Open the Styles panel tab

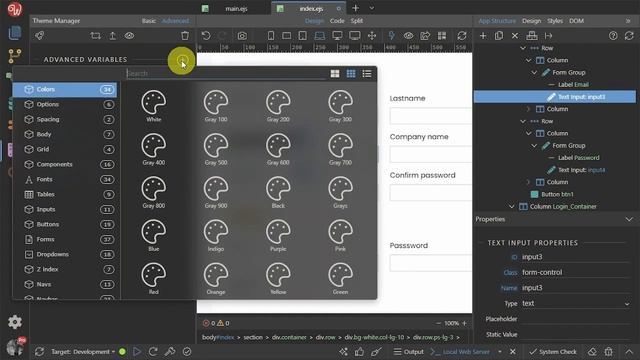tap(555, 21)
